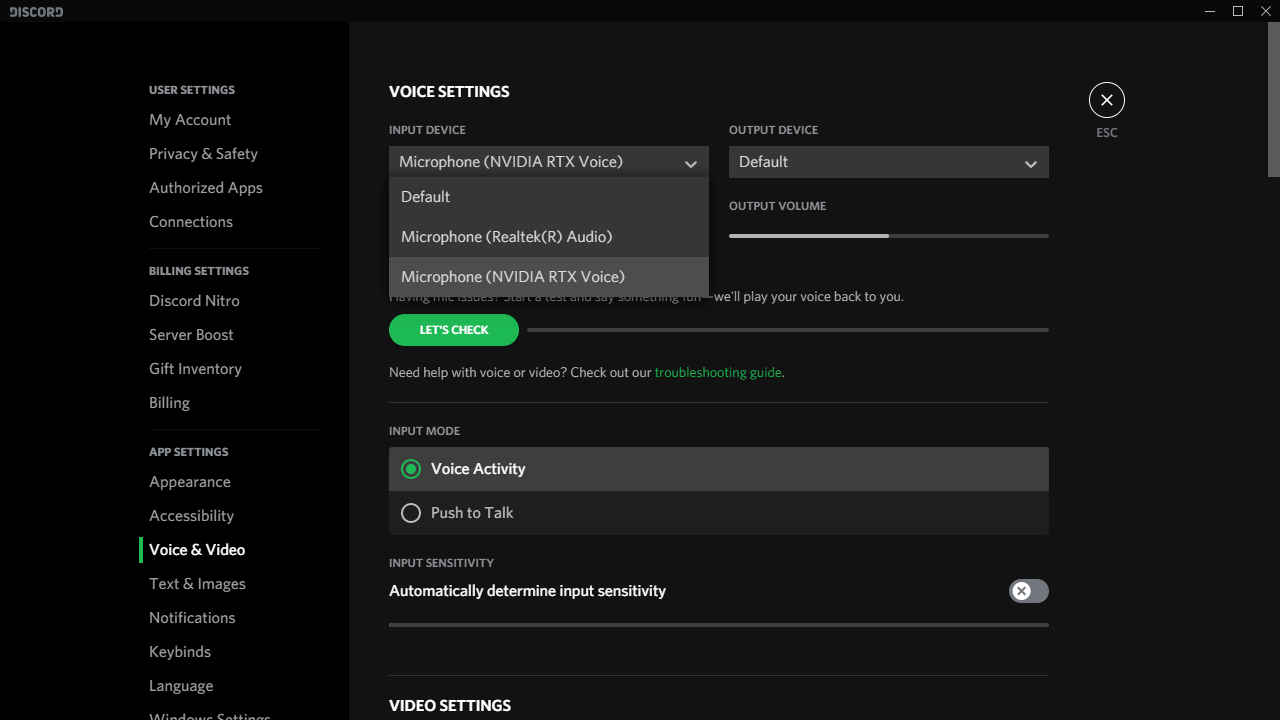Adjust the Output Volume slider
Viewport: 1280px width, 720px height.
(889, 236)
